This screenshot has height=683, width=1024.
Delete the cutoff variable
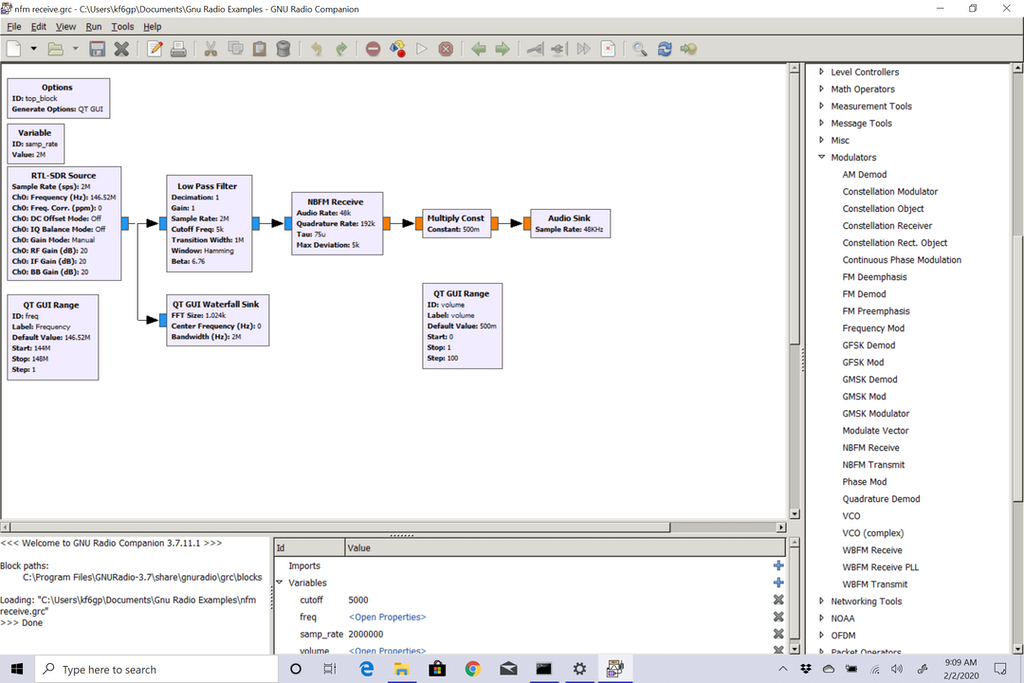click(778, 599)
